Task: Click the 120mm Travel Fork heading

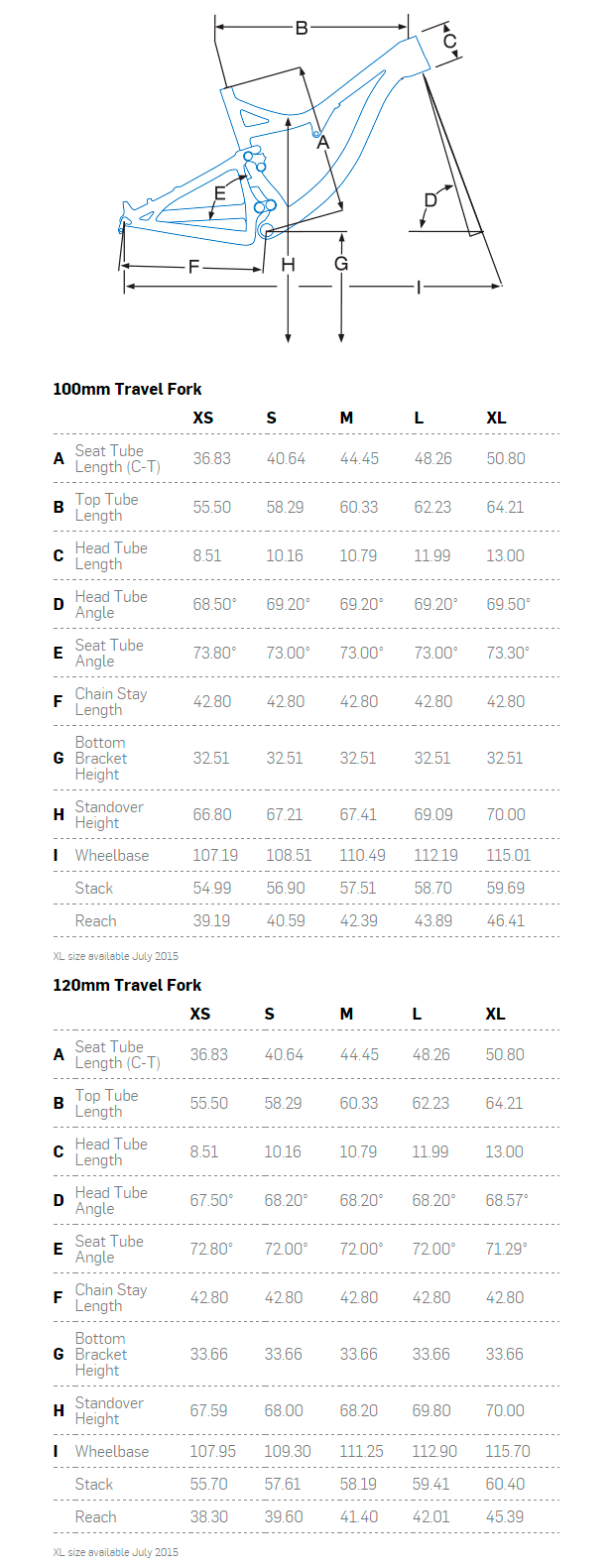Action: click(127, 985)
